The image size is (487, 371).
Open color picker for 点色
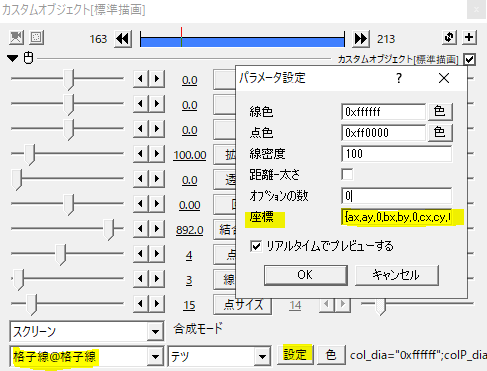pos(440,133)
